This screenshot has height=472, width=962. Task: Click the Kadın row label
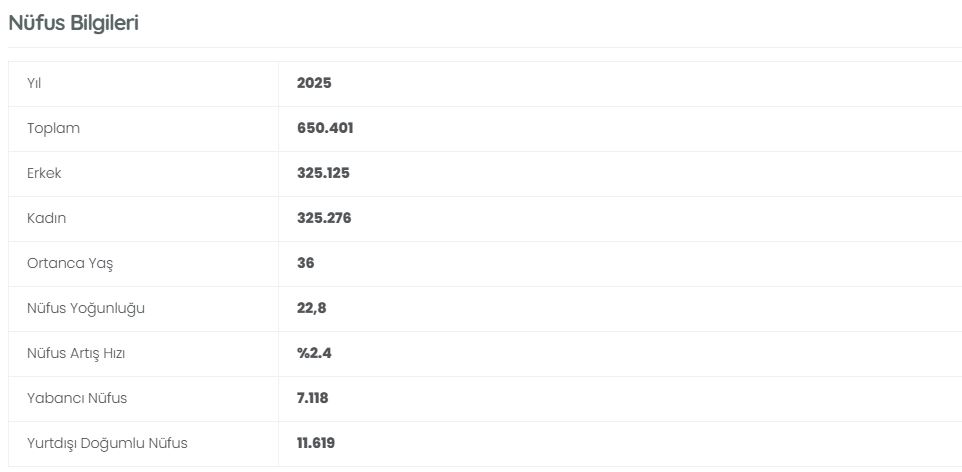[47, 218]
